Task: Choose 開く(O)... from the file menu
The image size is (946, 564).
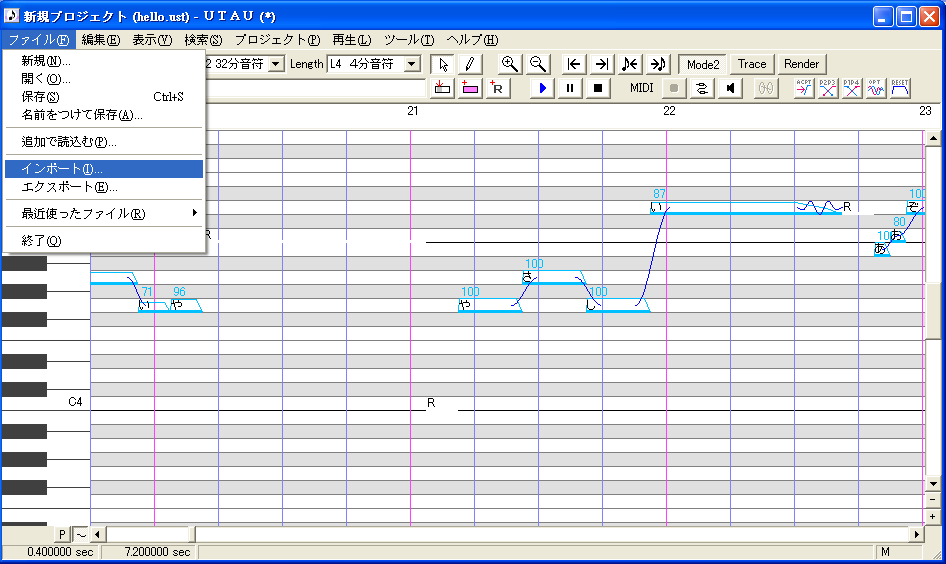Action: [x=104, y=79]
